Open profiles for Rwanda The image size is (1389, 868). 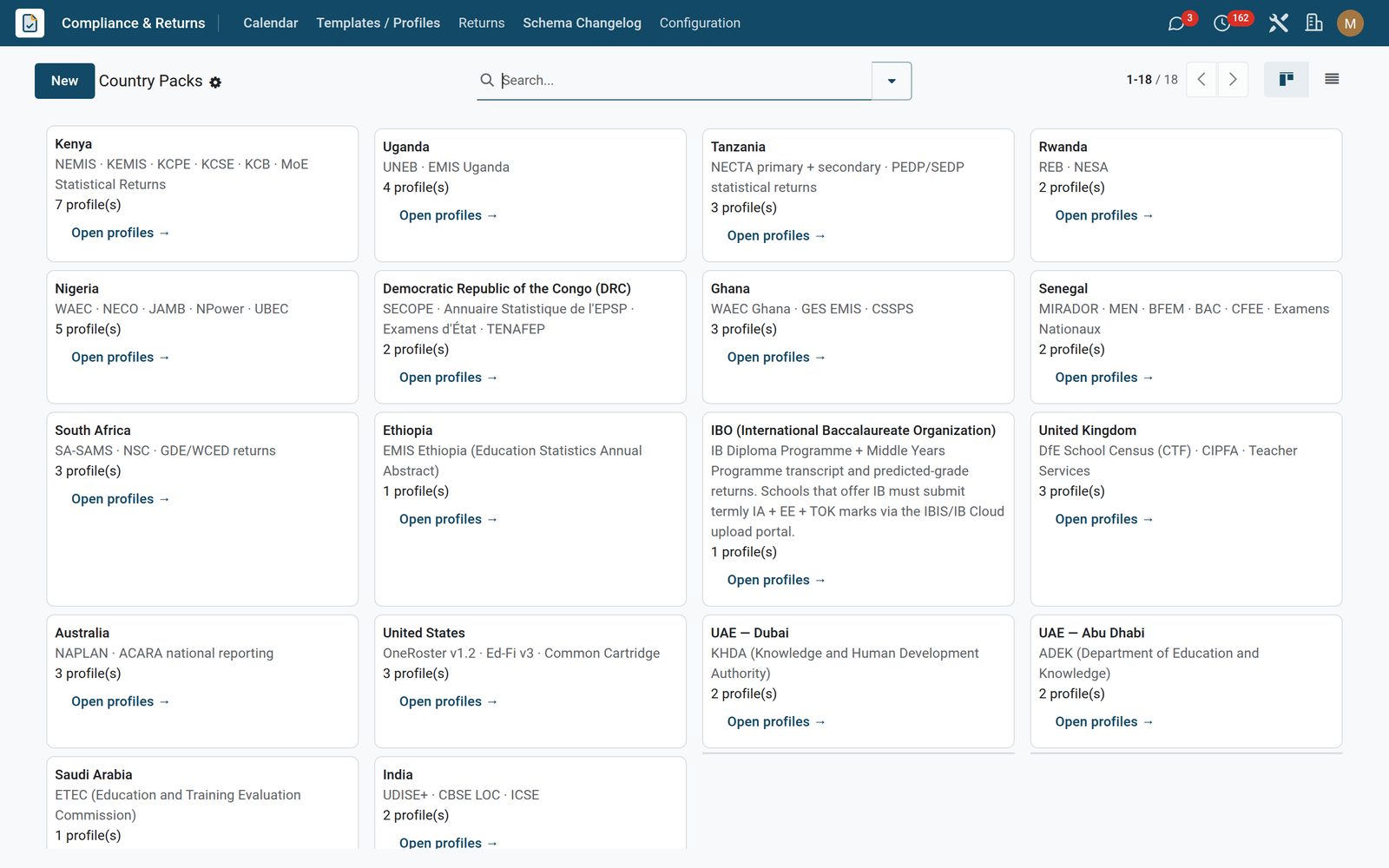pyautogui.click(x=1104, y=215)
